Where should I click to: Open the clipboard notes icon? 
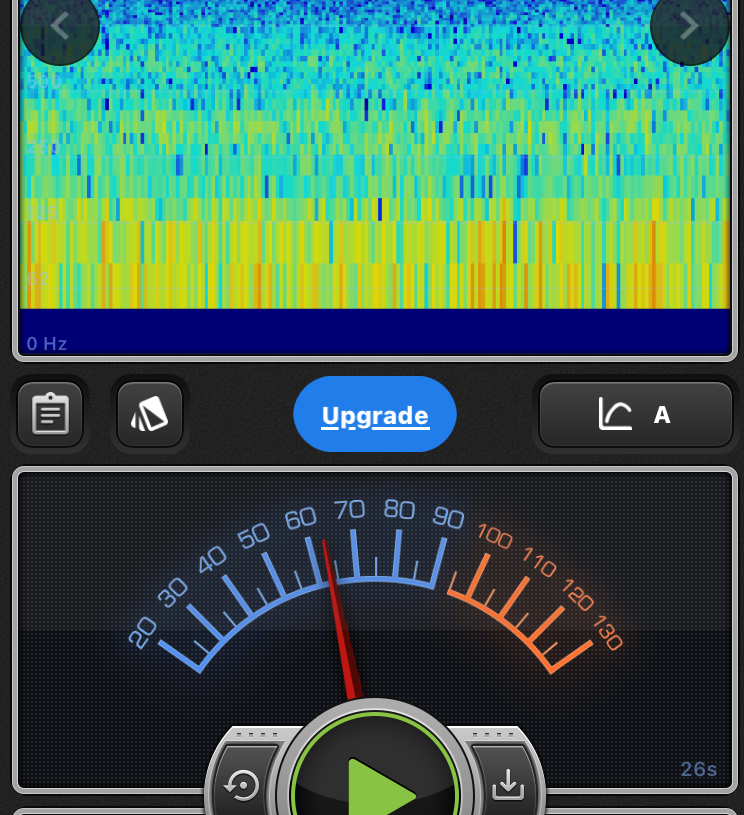pos(50,414)
